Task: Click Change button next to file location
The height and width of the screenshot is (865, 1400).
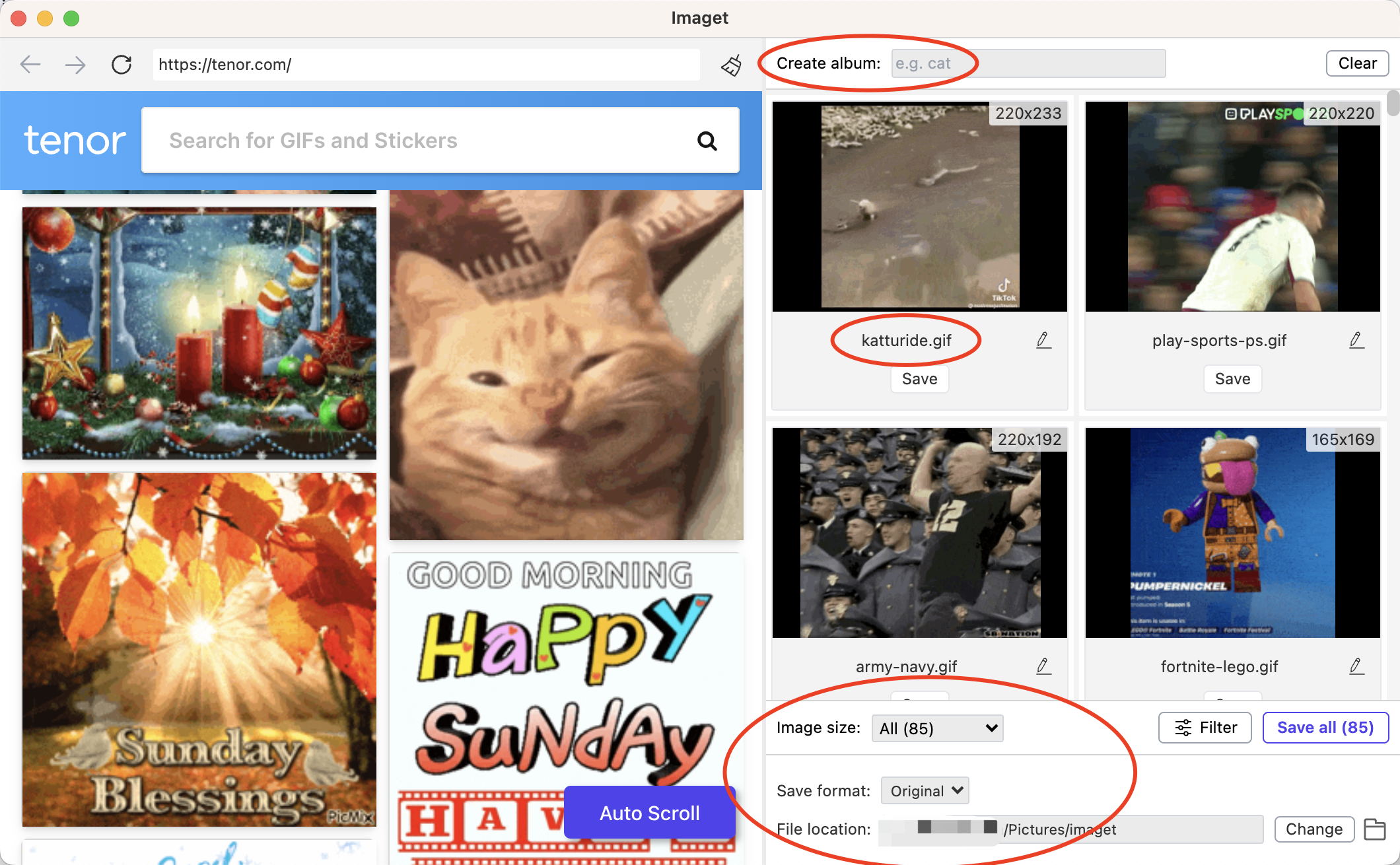Action: (1314, 829)
